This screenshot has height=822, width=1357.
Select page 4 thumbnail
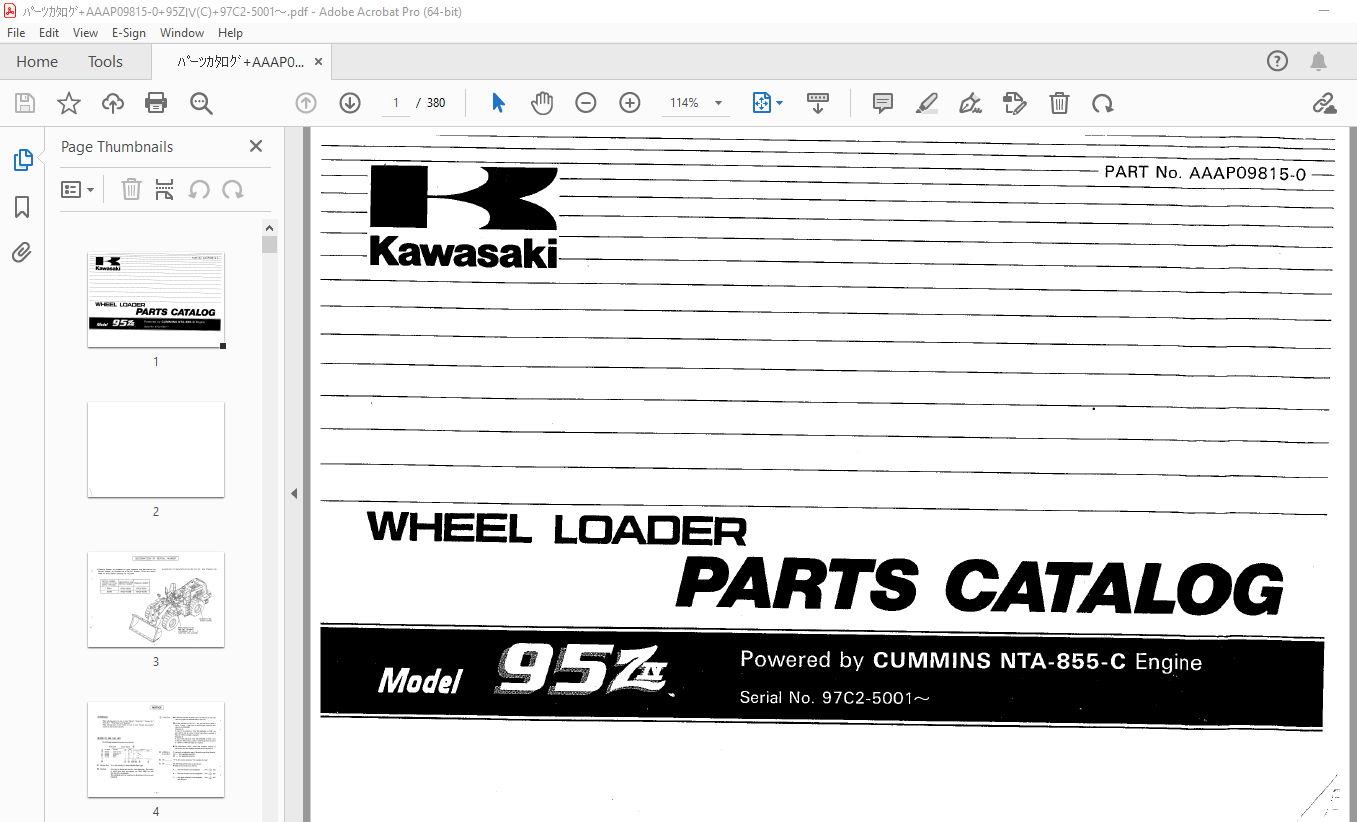[156, 749]
